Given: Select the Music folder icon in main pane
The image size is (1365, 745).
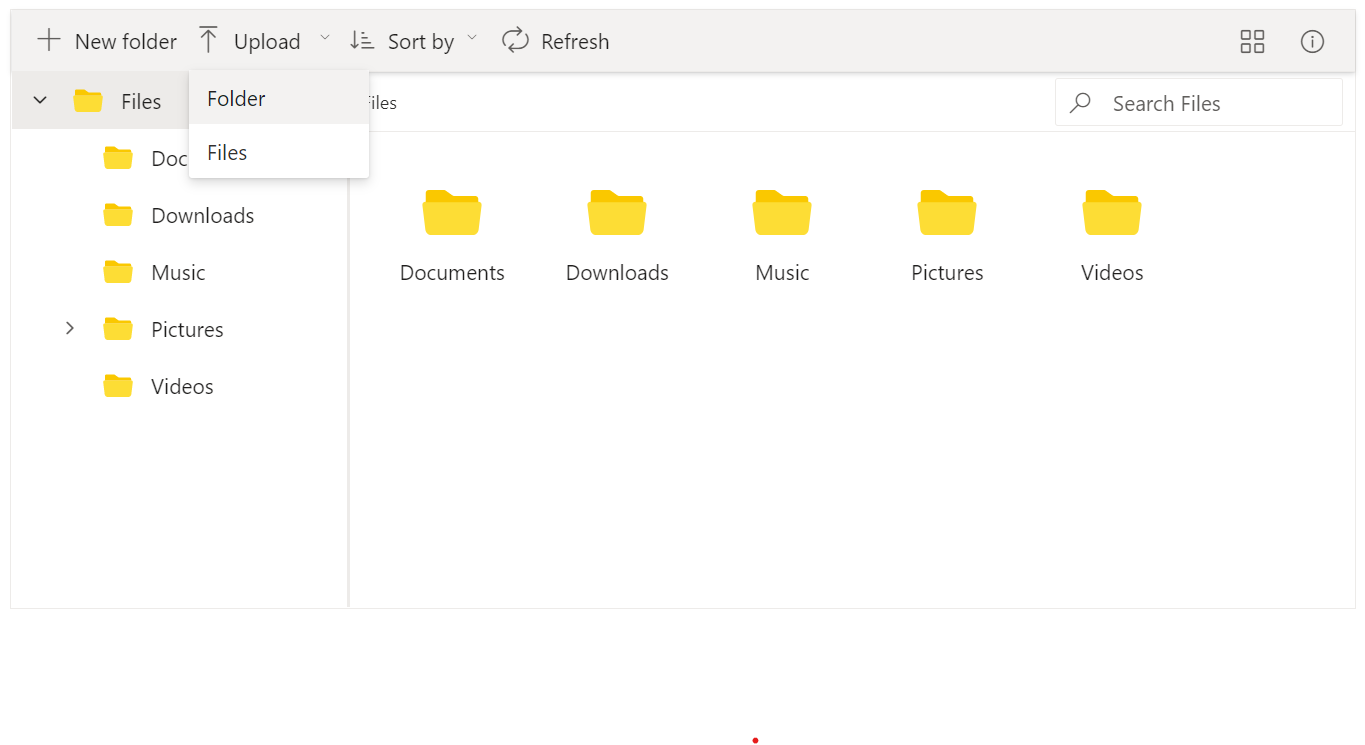Looking at the screenshot, I should pyautogui.click(x=782, y=212).
